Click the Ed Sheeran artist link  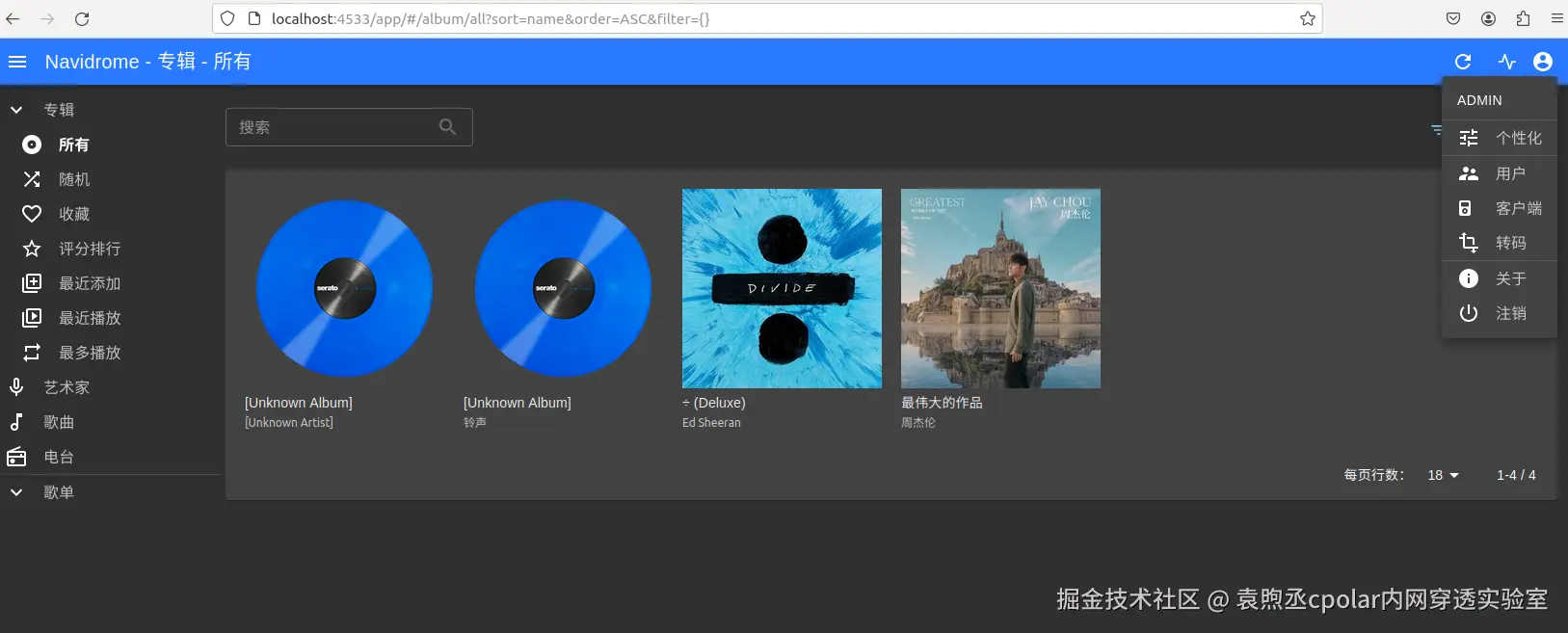[711, 423]
